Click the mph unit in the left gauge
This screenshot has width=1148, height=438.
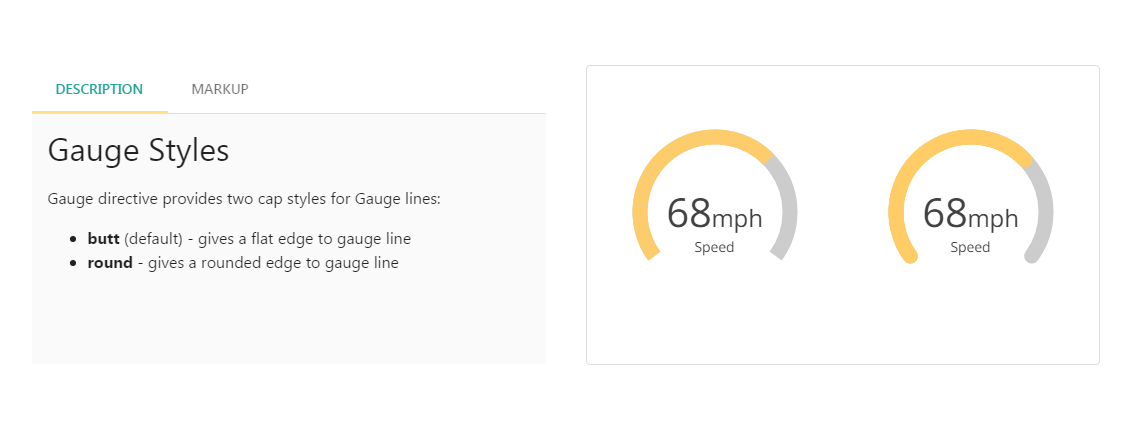[738, 218]
